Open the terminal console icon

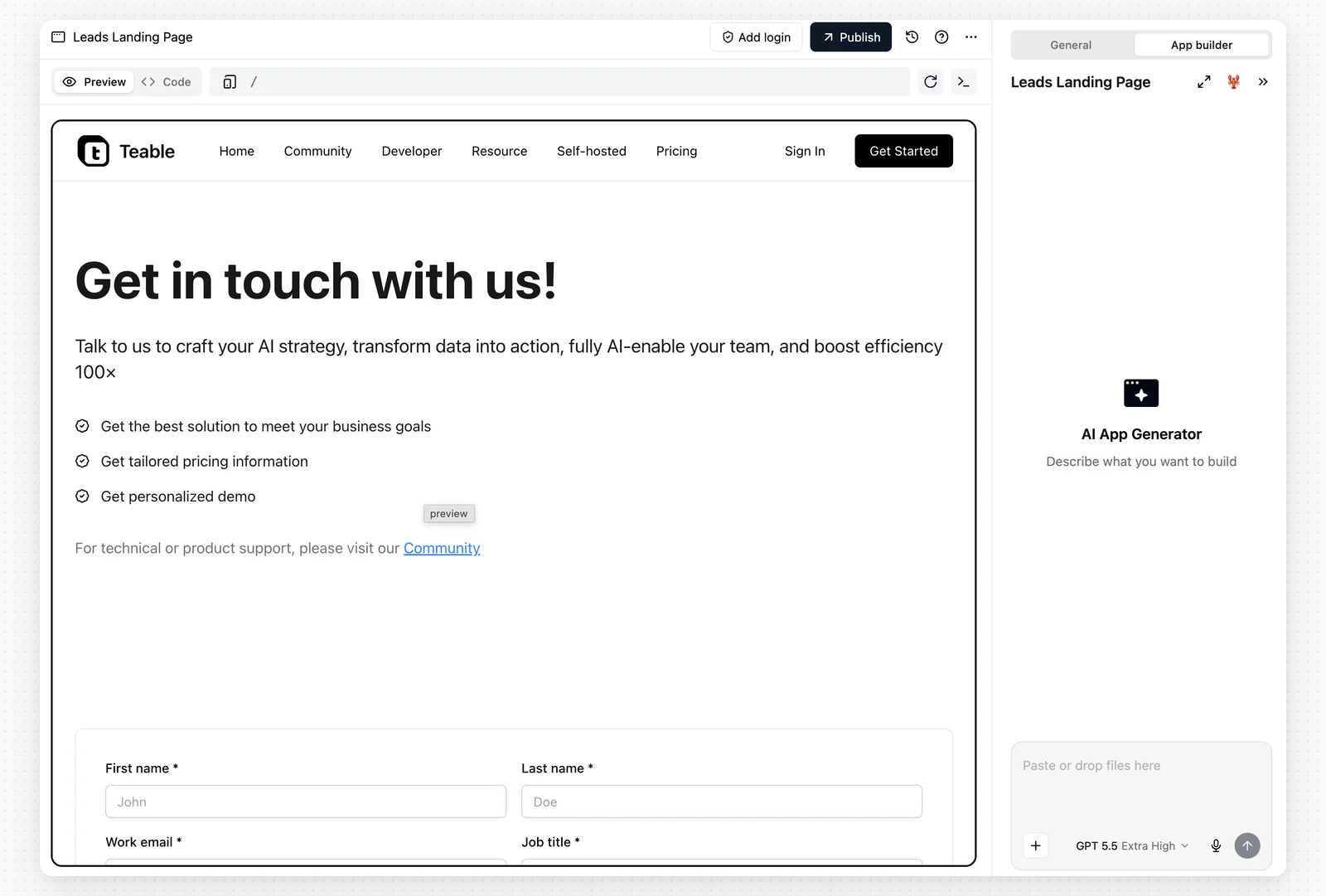pos(963,82)
